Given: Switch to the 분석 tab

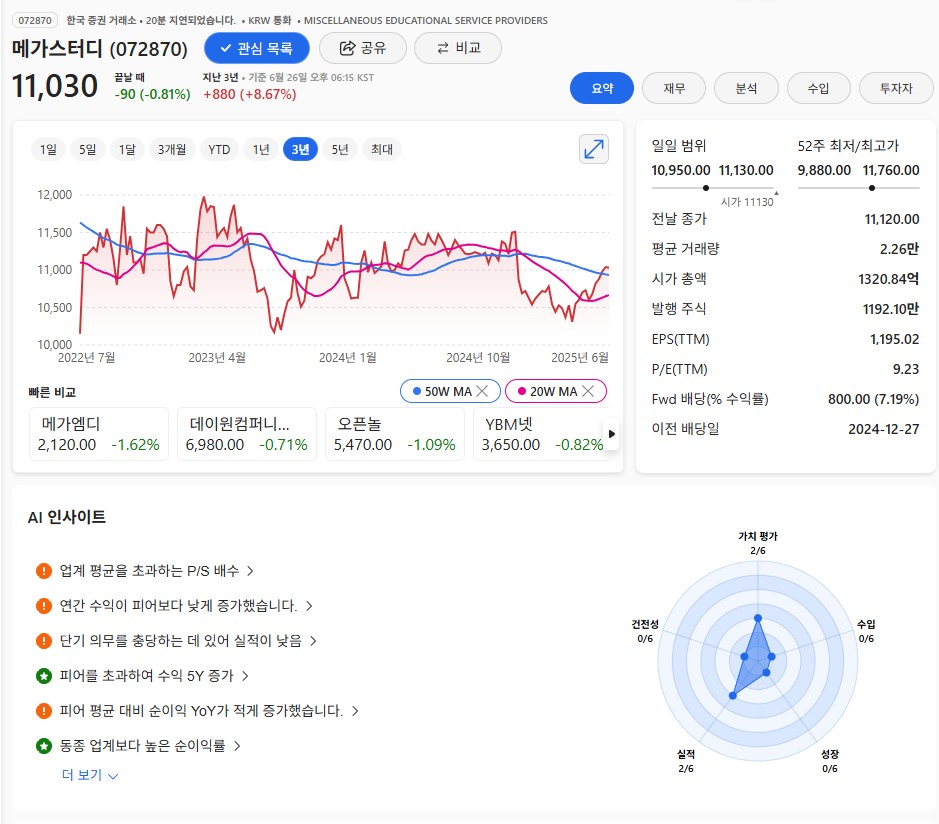Looking at the screenshot, I should [x=746, y=88].
